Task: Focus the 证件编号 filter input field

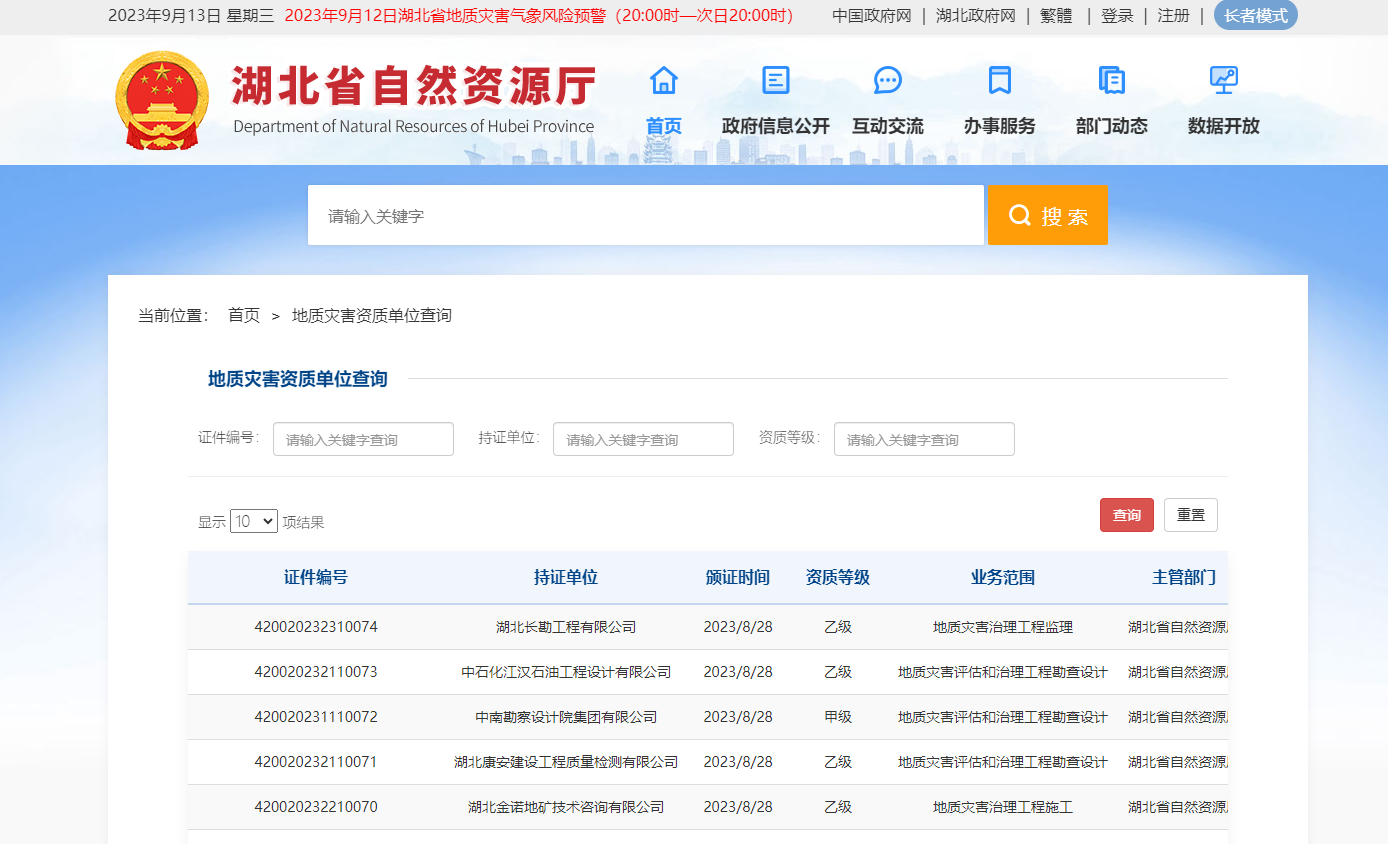Action: coord(363,439)
